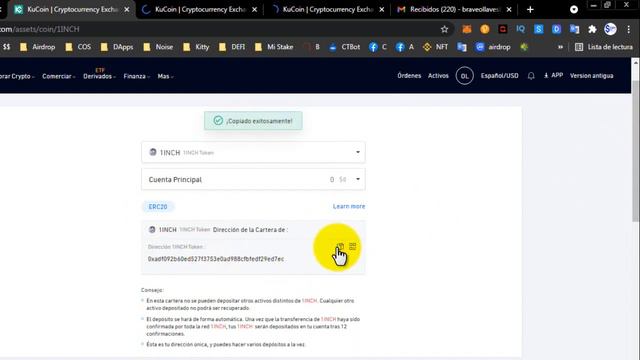The image size is (640, 360).
Task: Expand the Cuenta Principal account dropdown
Action: click(x=253, y=179)
